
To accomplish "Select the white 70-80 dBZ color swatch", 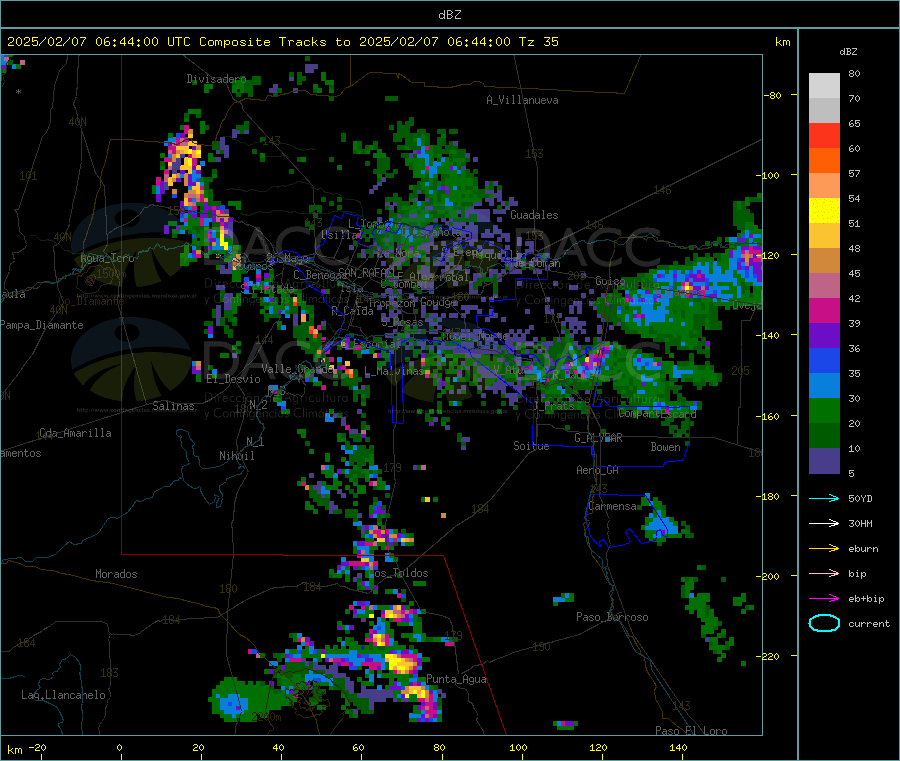I will pos(824,86).
